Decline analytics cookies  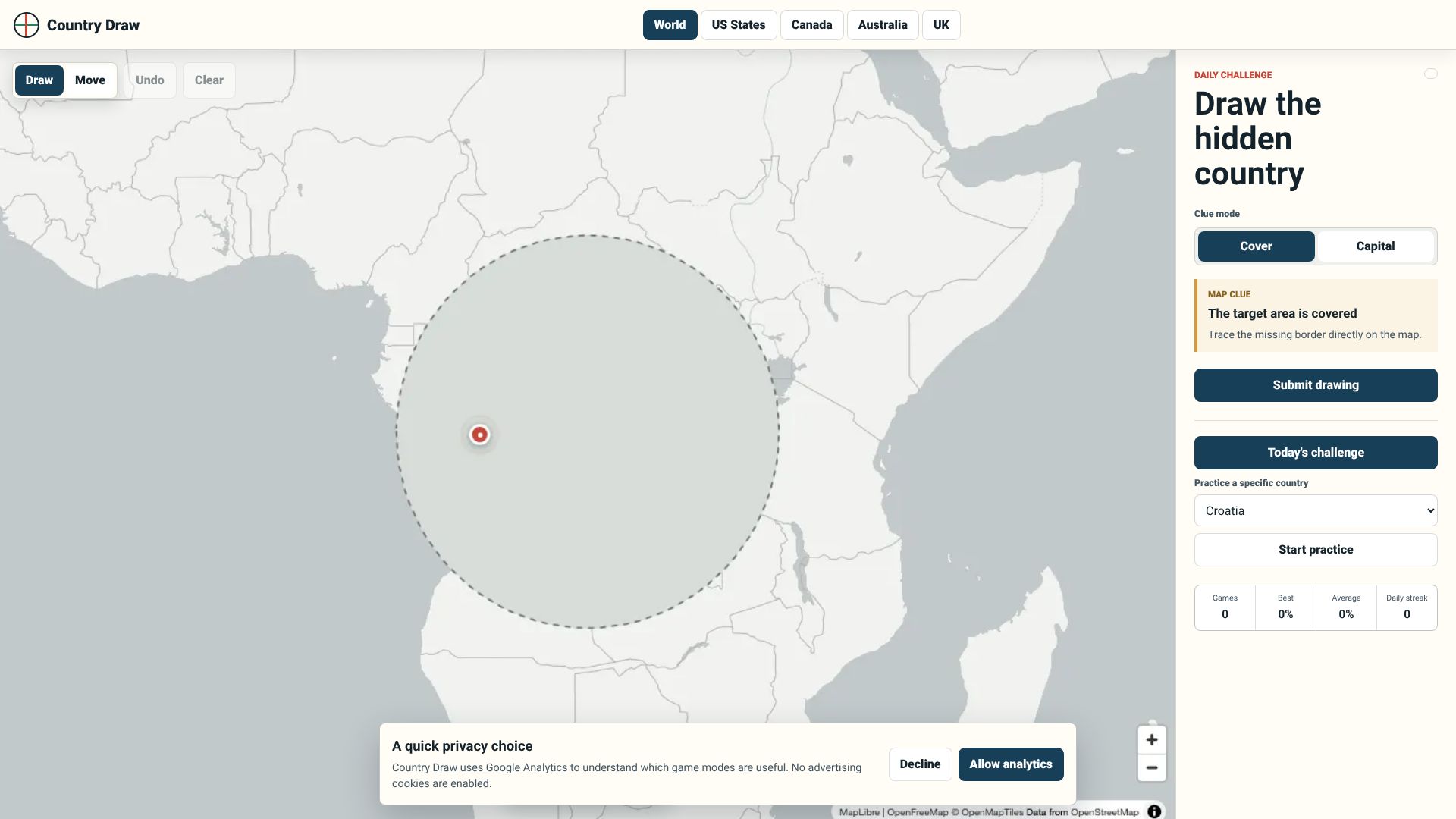920,764
